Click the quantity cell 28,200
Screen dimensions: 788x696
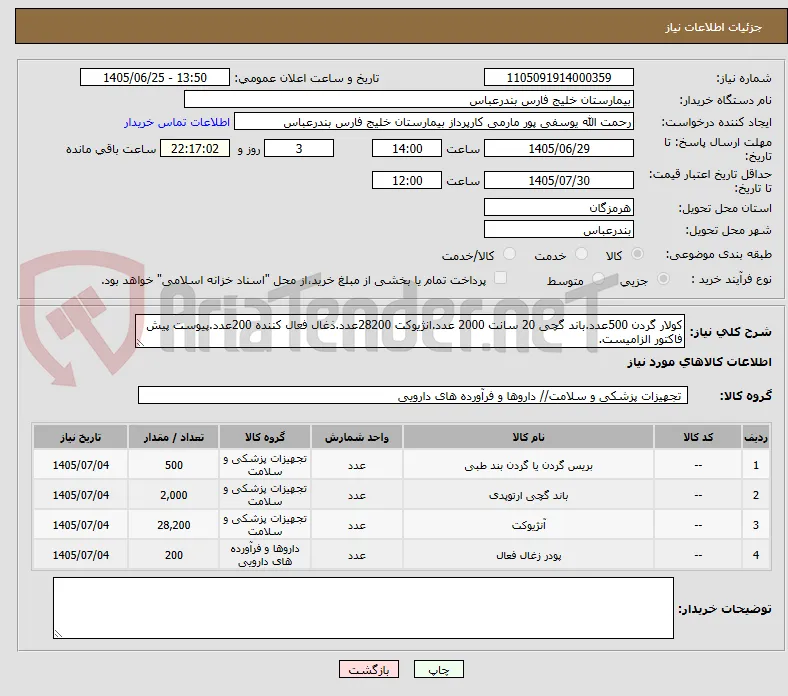pos(173,525)
